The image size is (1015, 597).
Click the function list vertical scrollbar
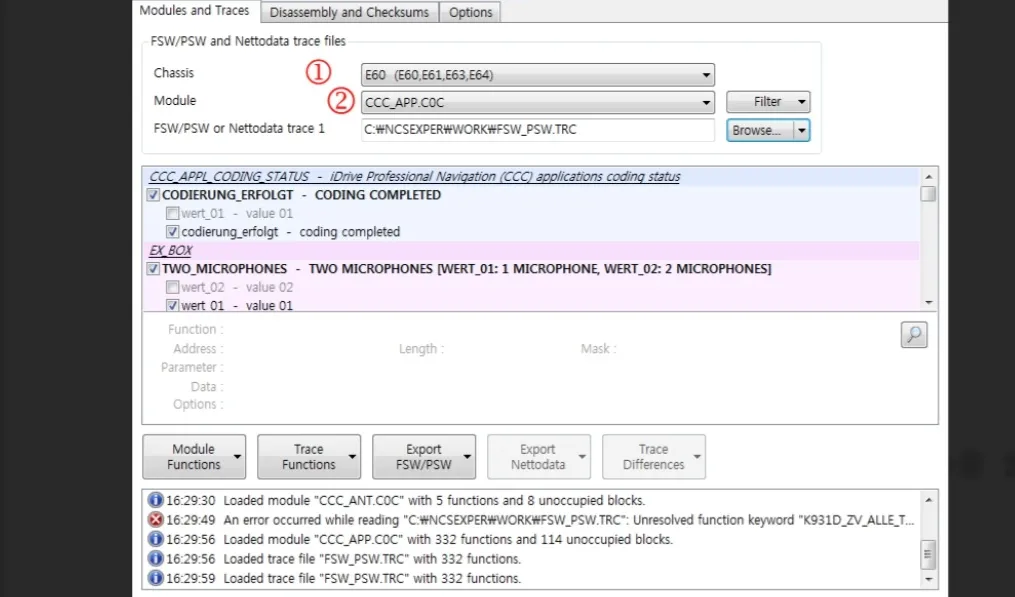[928, 240]
